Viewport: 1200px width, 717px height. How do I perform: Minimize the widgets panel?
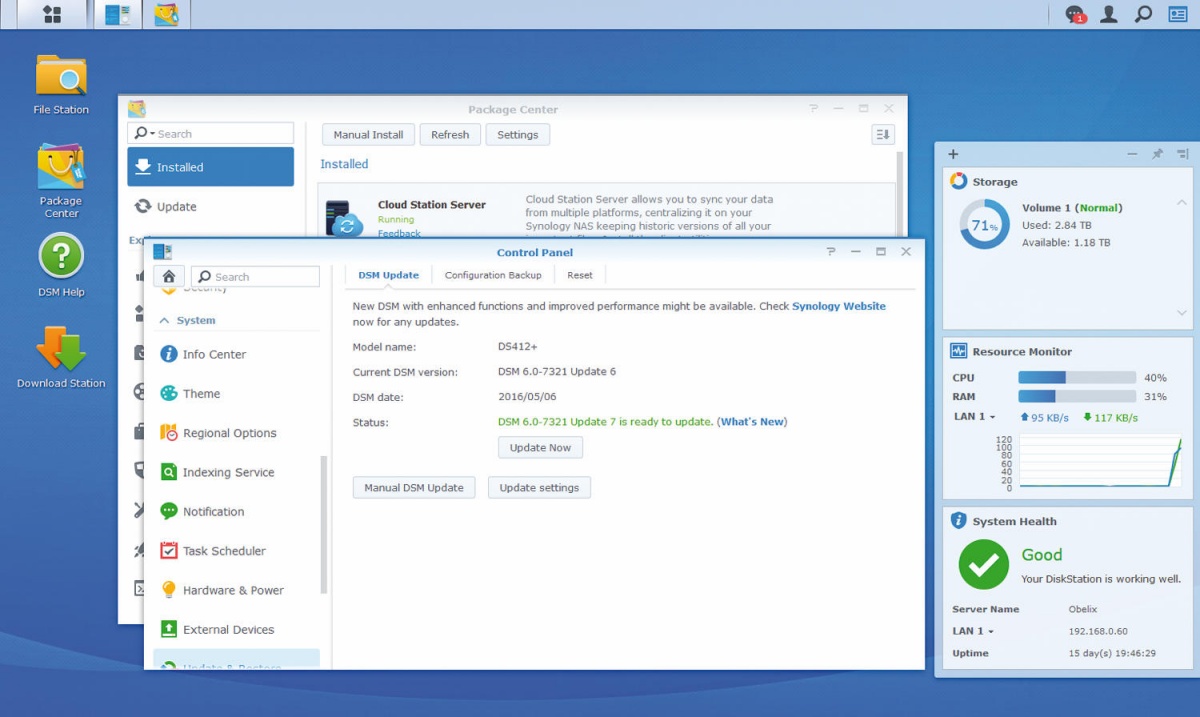coord(1132,154)
